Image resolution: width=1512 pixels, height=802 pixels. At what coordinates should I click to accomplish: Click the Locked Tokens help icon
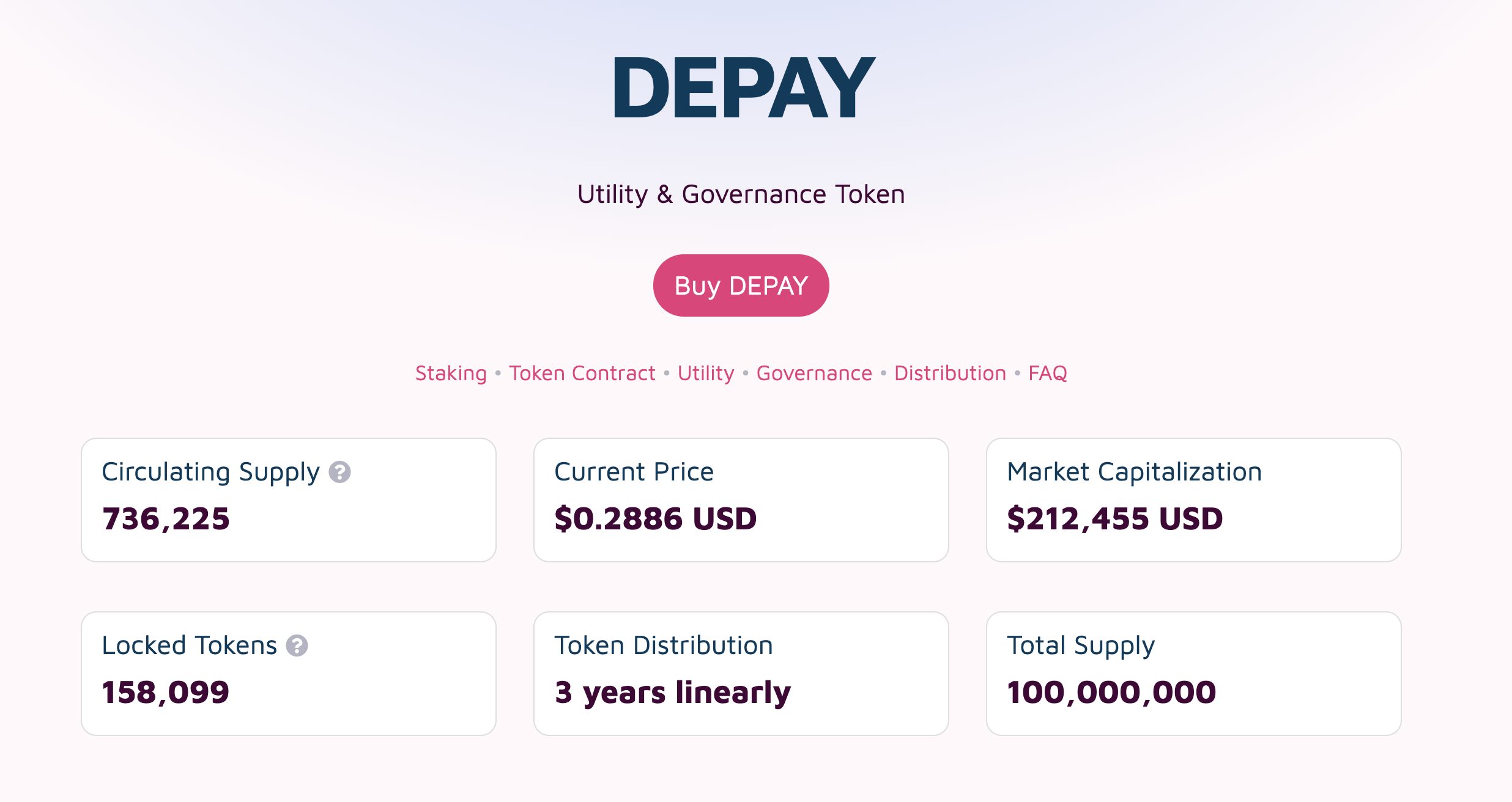point(297,646)
